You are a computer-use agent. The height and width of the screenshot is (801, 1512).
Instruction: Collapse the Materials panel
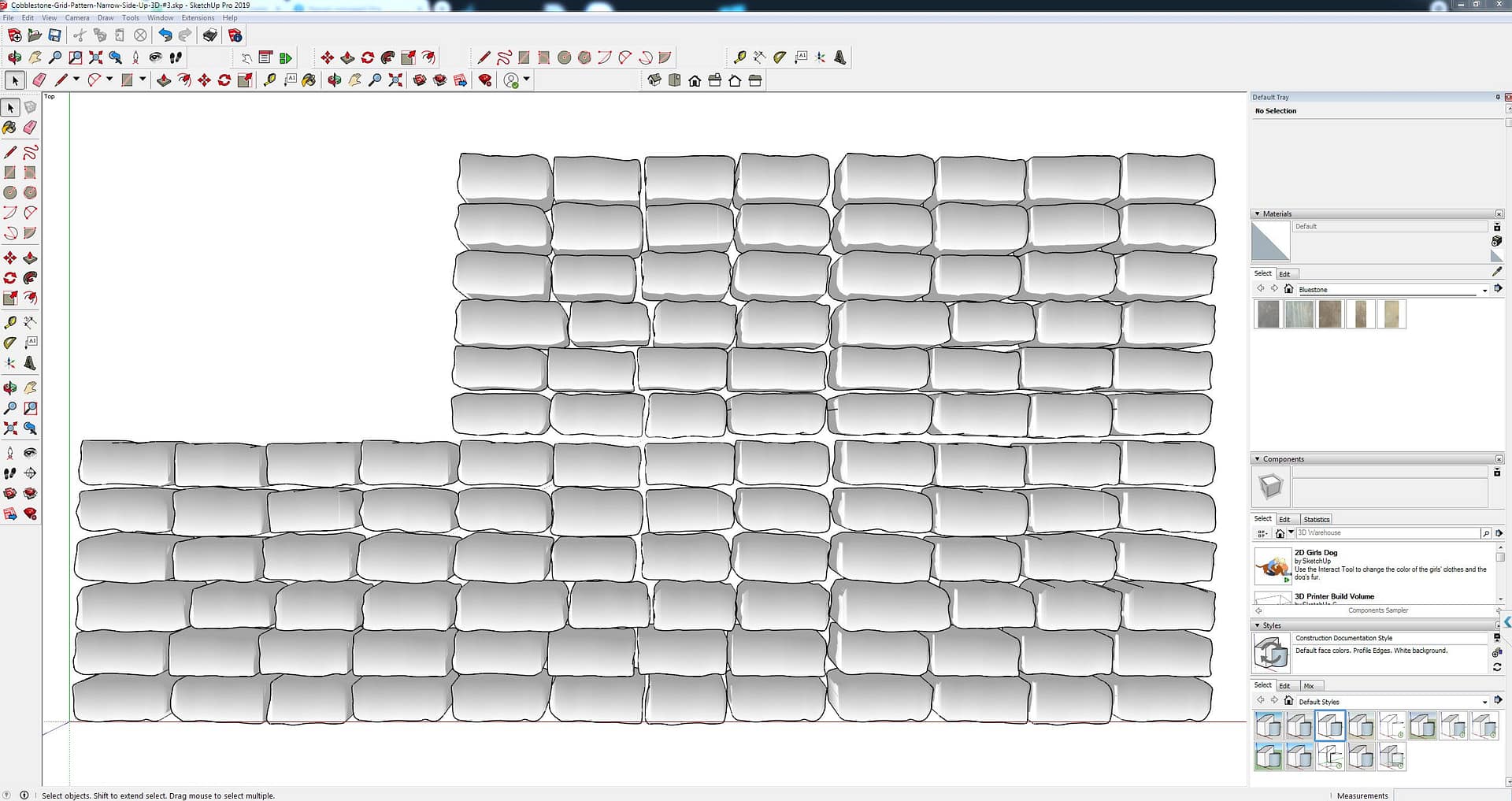click(1257, 214)
